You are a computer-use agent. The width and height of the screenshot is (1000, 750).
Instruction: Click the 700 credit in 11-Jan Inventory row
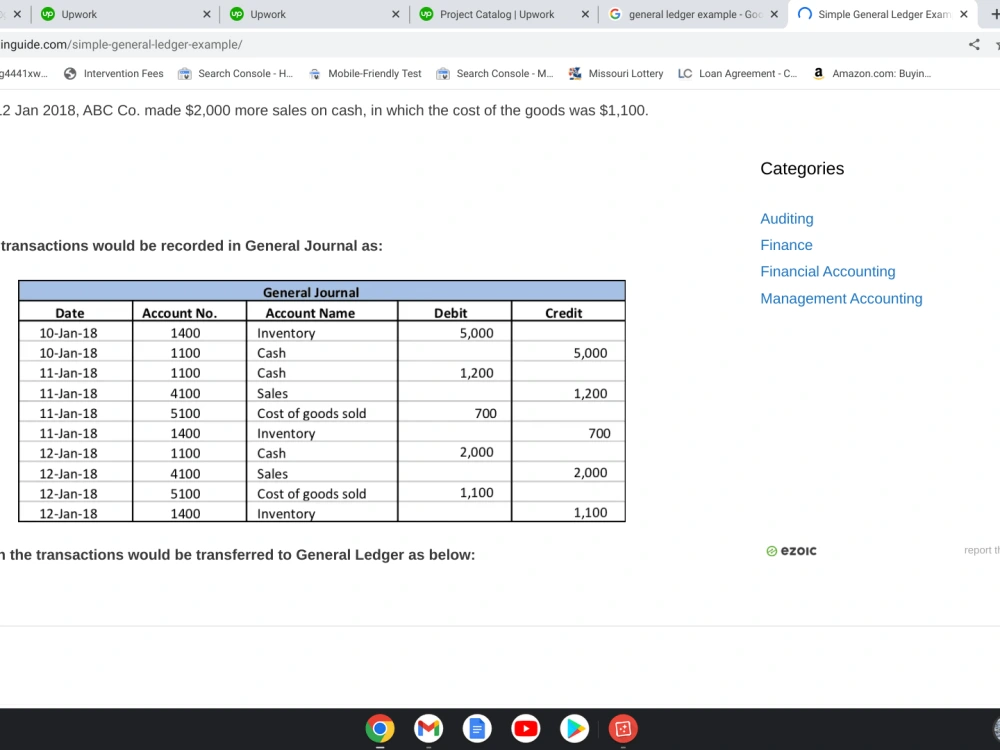click(x=599, y=433)
